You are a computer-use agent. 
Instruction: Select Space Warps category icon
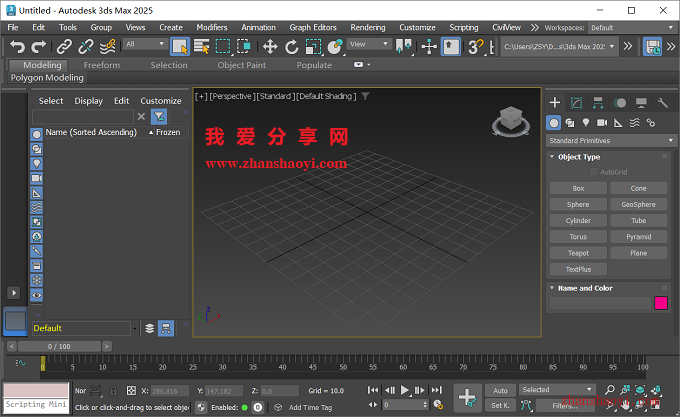[x=634, y=123]
